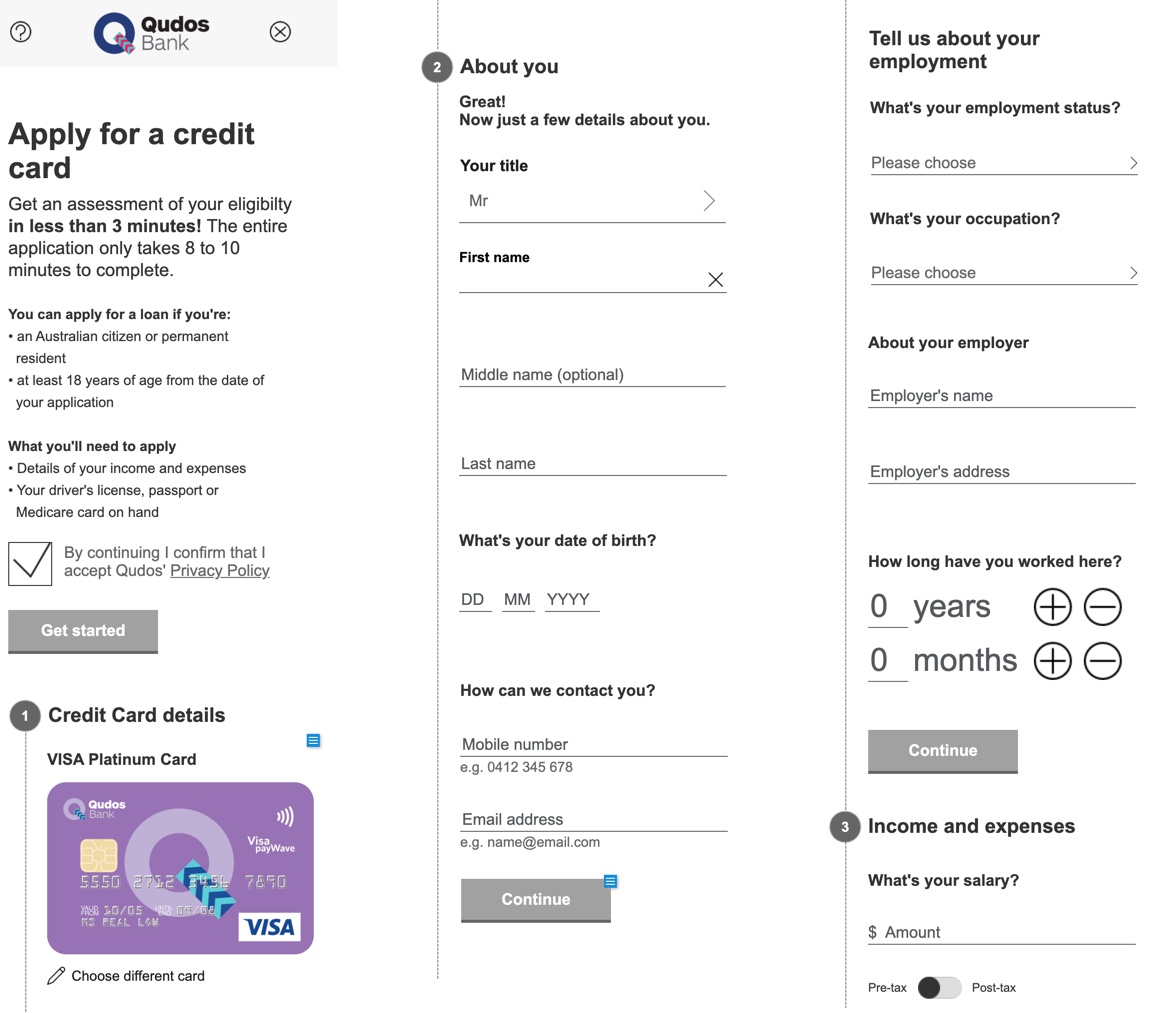Open the Your title dropdown showing Mr
1156x1013 pixels.
592,201
